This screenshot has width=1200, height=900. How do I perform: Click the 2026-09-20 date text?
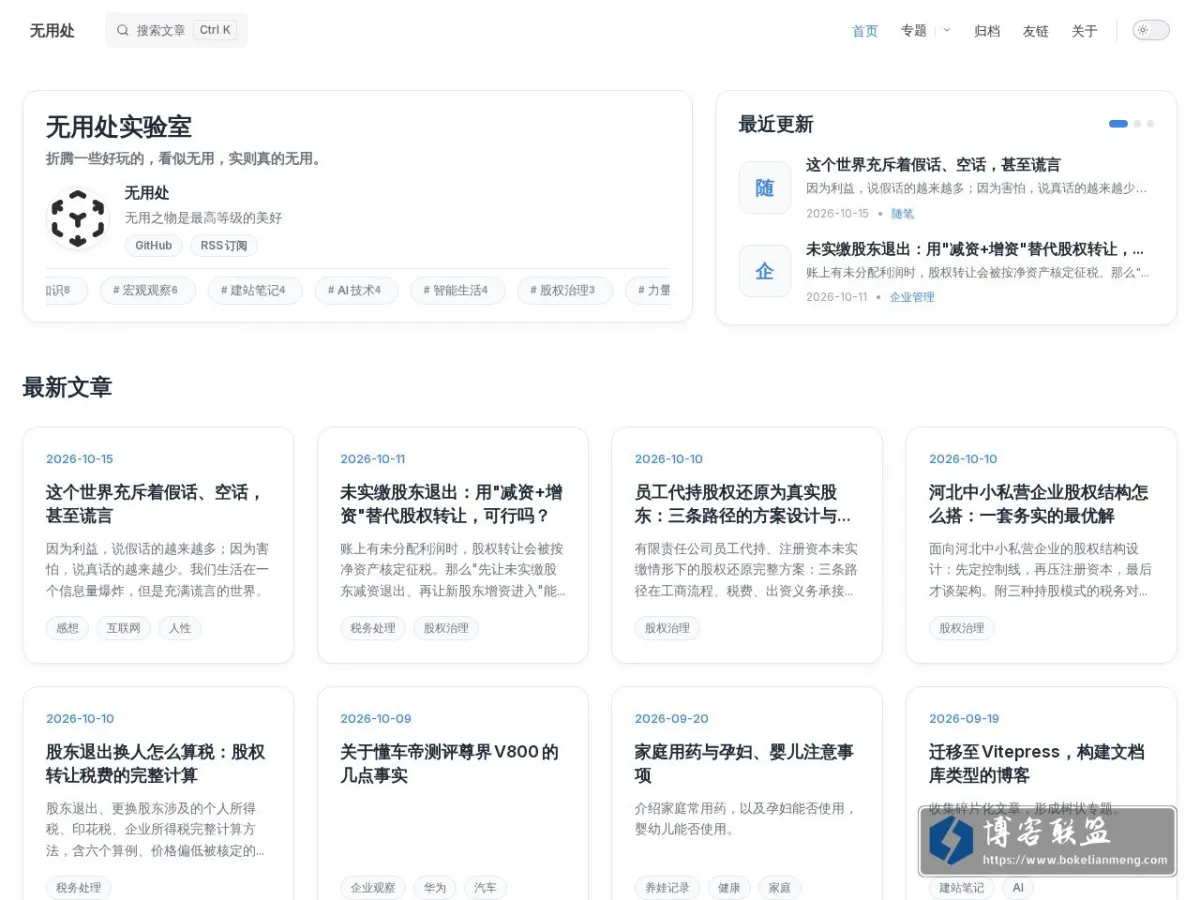point(671,718)
